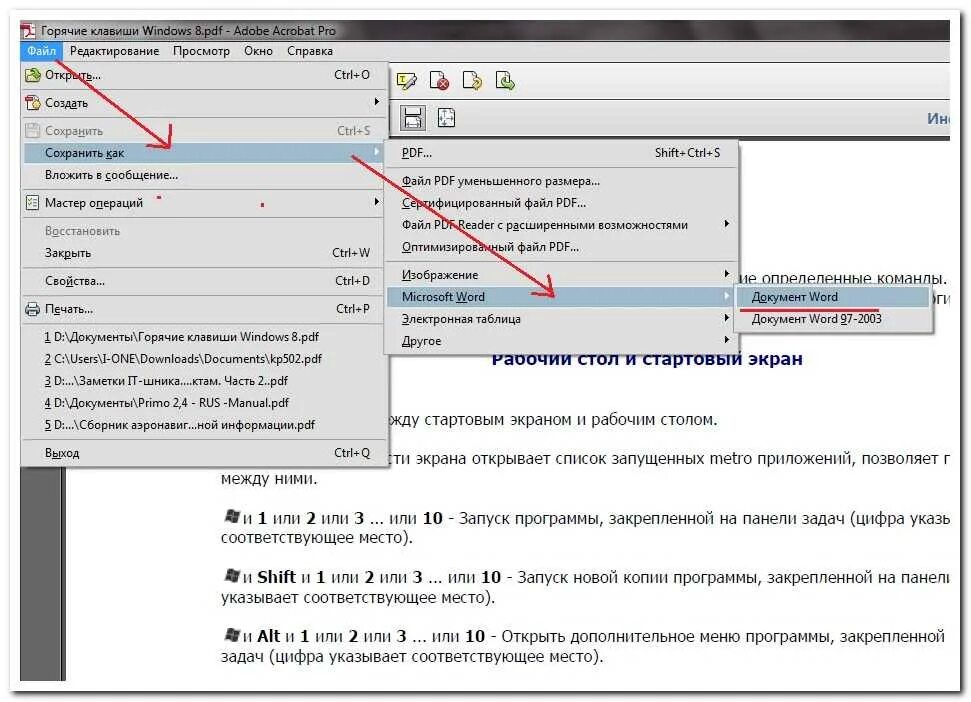Expand the Создать submenu arrow
This screenshot has height=702, width=971.
tap(379, 102)
